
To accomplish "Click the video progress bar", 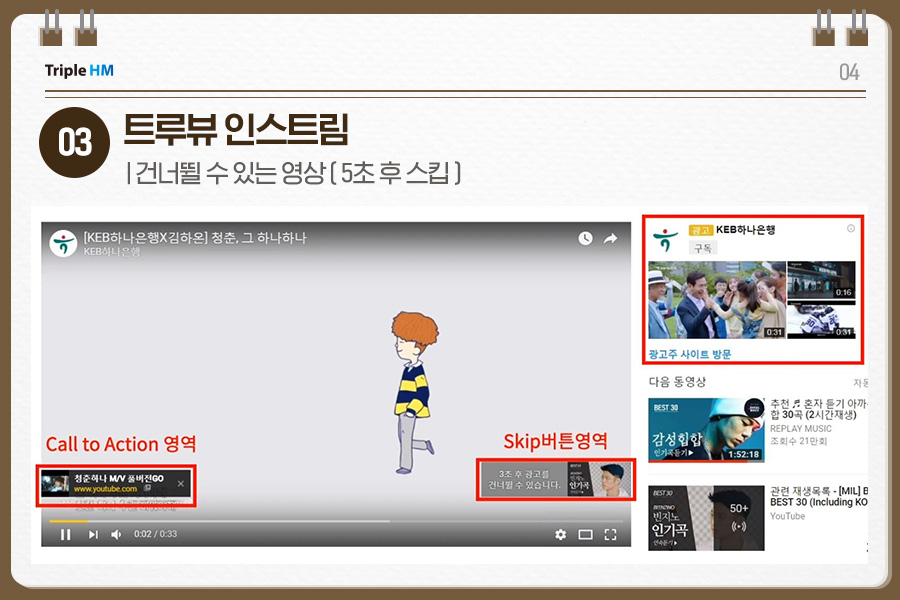I will [336, 521].
